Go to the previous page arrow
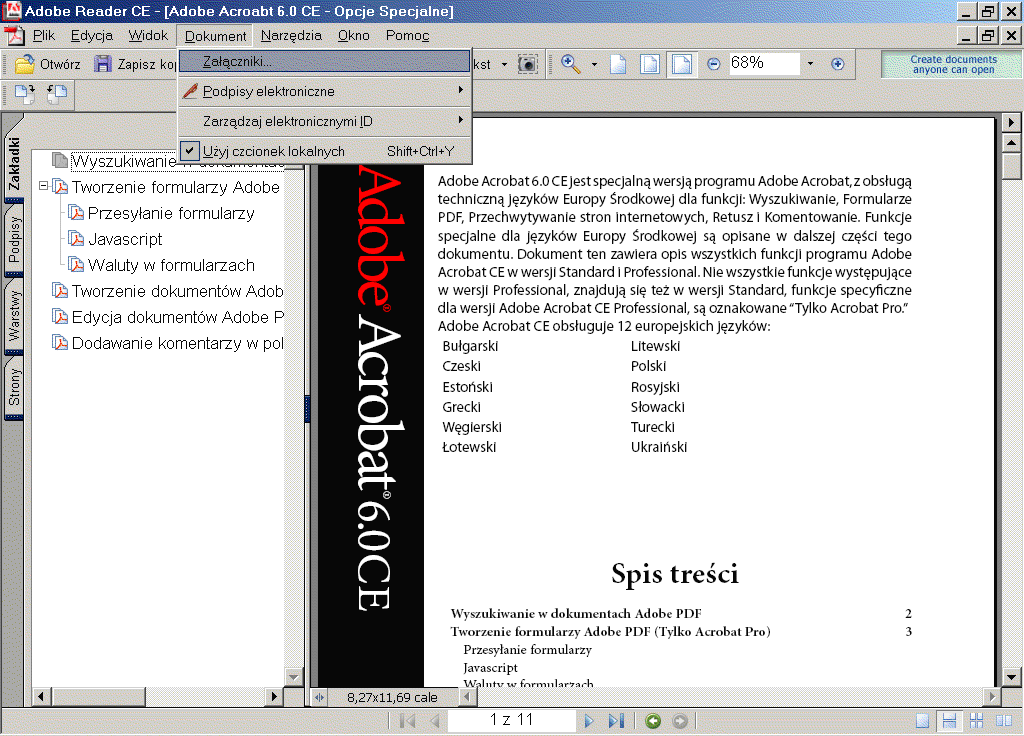The image size is (1024, 736). [435, 721]
